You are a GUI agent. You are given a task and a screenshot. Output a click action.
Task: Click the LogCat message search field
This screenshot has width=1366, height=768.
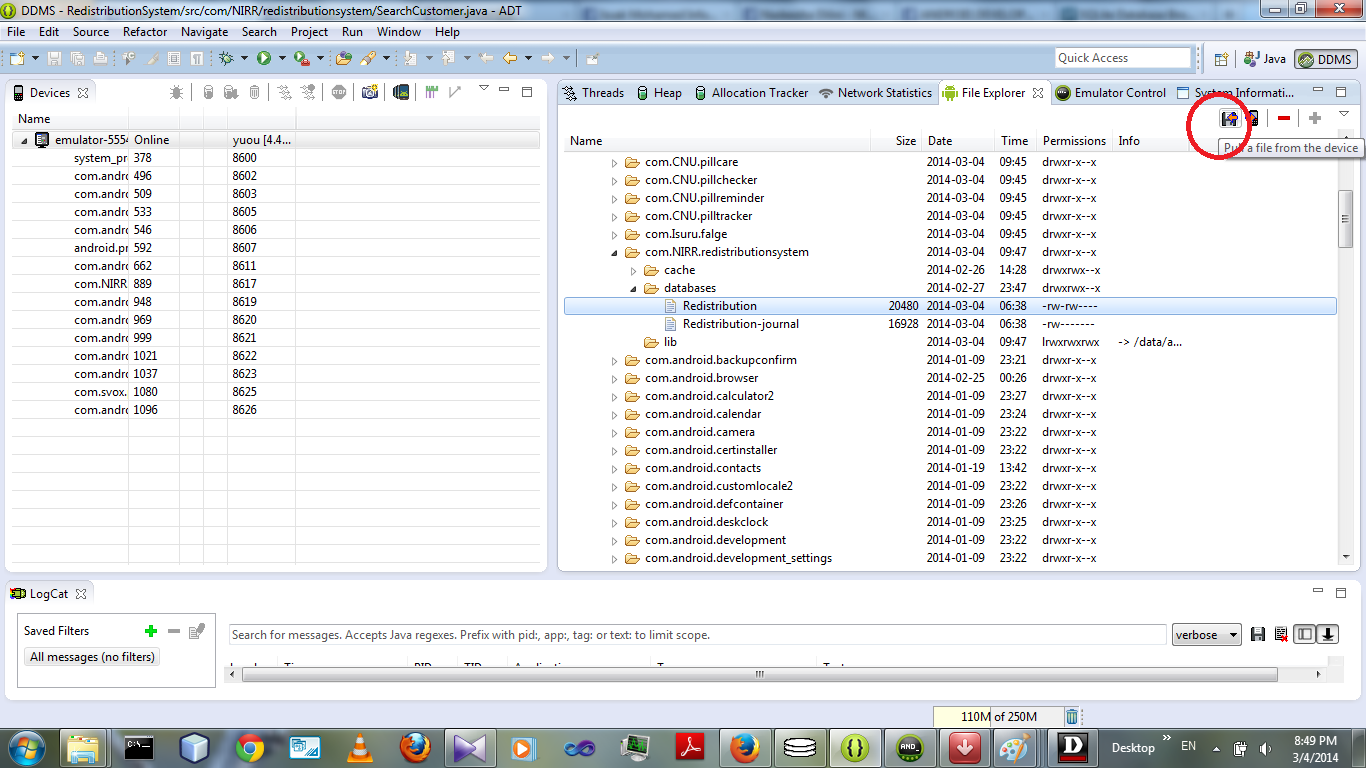(x=698, y=635)
